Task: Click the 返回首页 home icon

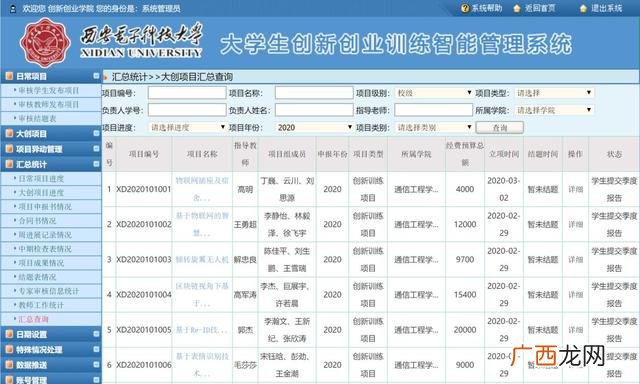Action: click(517, 8)
